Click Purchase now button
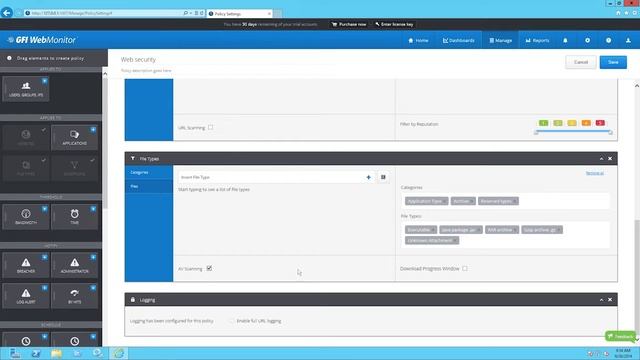The image size is (640, 360). click(x=349, y=24)
